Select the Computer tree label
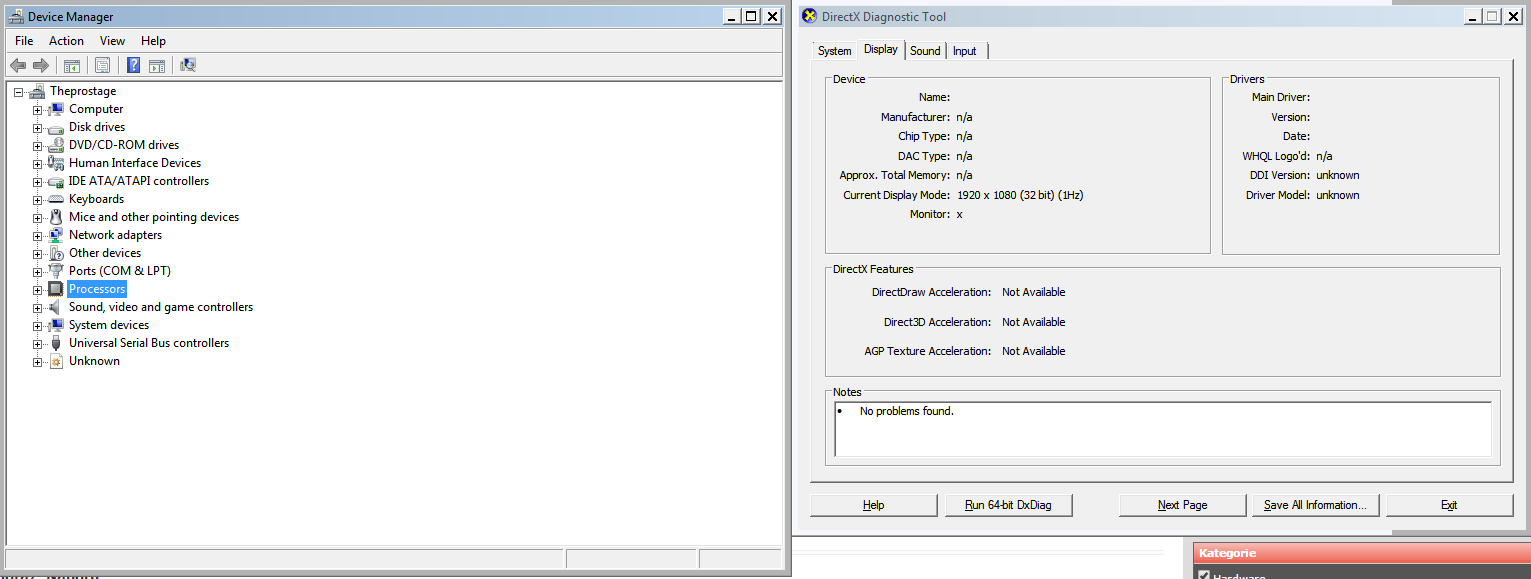Image resolution: width=1531 pixels, height=579 pixels. [96, 109]
